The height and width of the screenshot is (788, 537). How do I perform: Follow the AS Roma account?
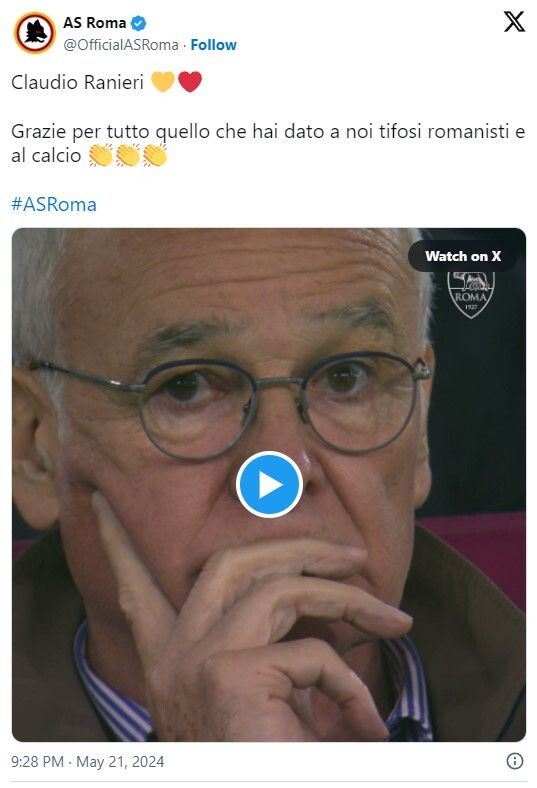point(213,45)
